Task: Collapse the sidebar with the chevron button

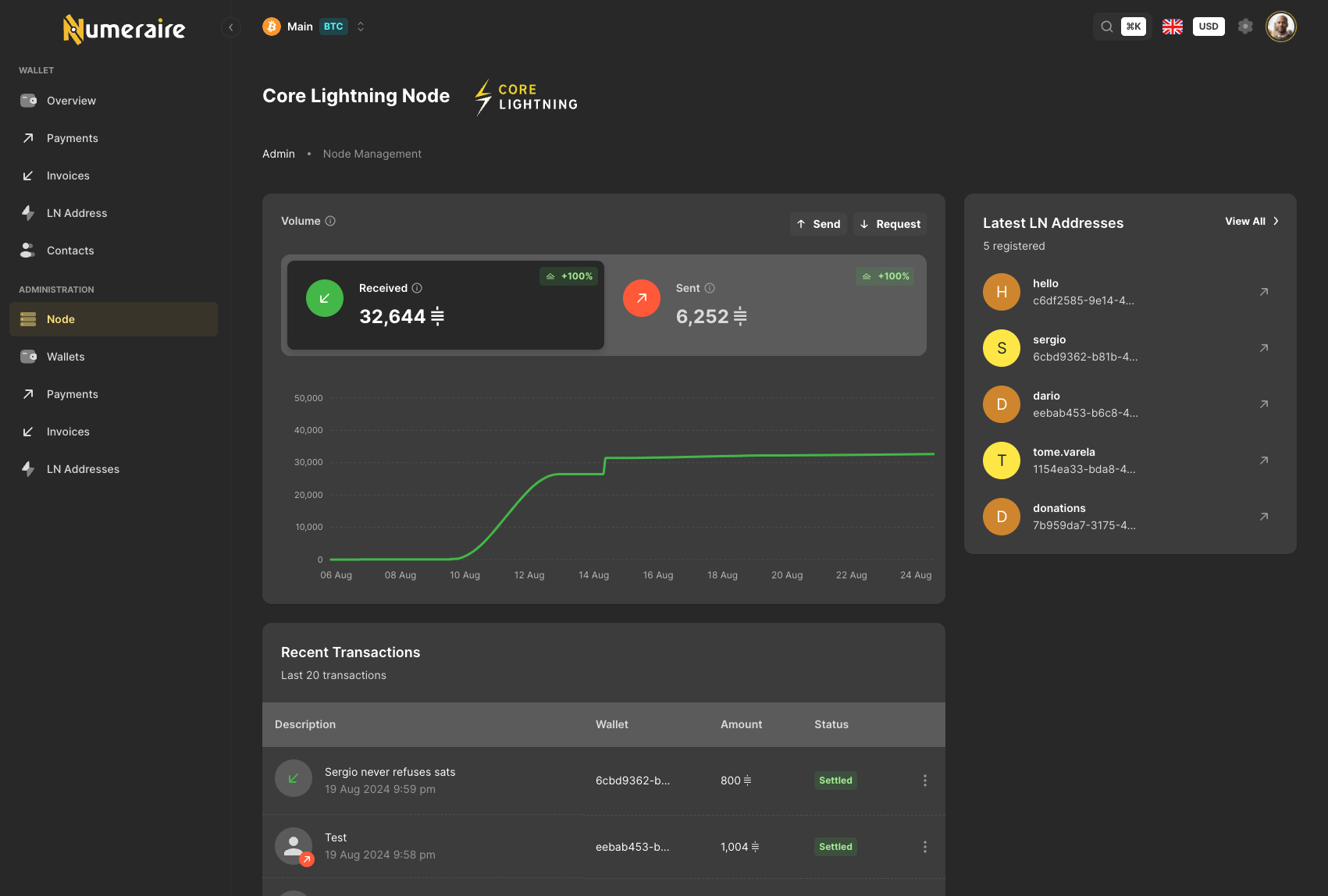Action: (230, 27)
